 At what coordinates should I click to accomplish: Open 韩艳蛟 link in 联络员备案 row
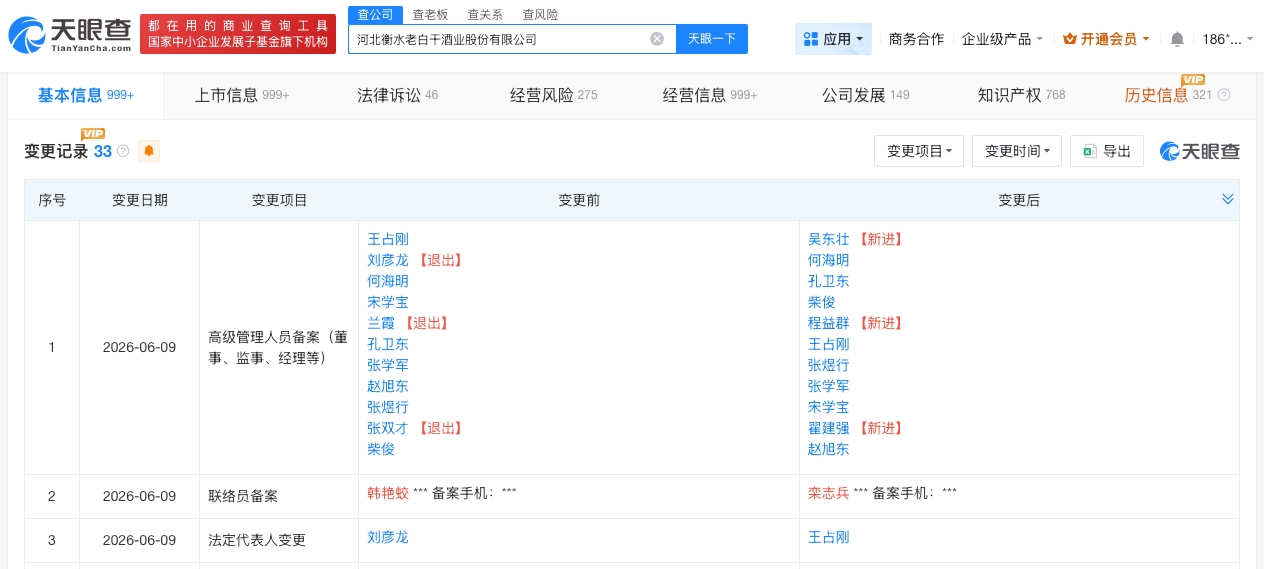click(x=388, y=493)
